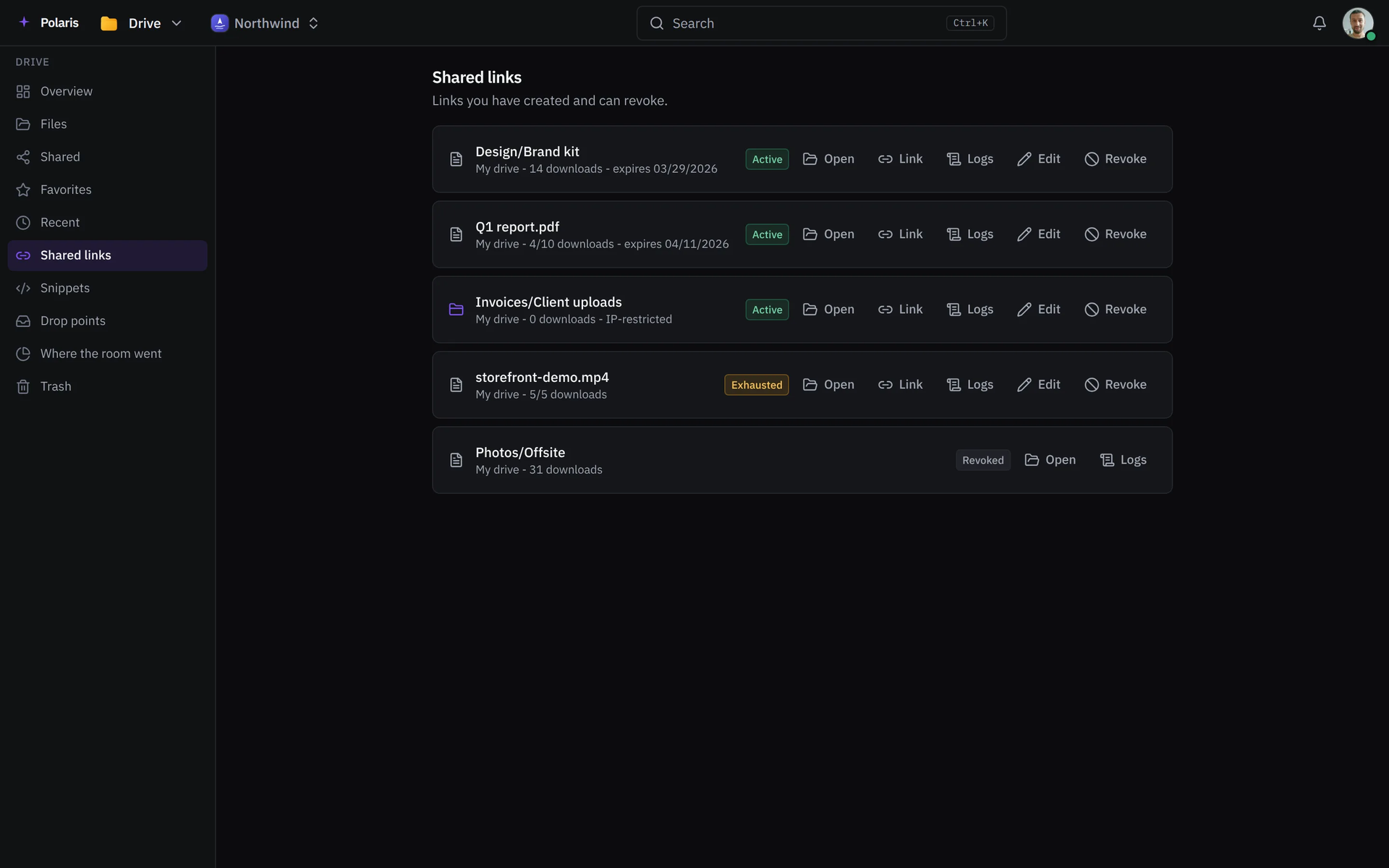Expand the Drive app dropdown
The image size is (1389, 868).
pyautogui.click(x=141, y=23)
